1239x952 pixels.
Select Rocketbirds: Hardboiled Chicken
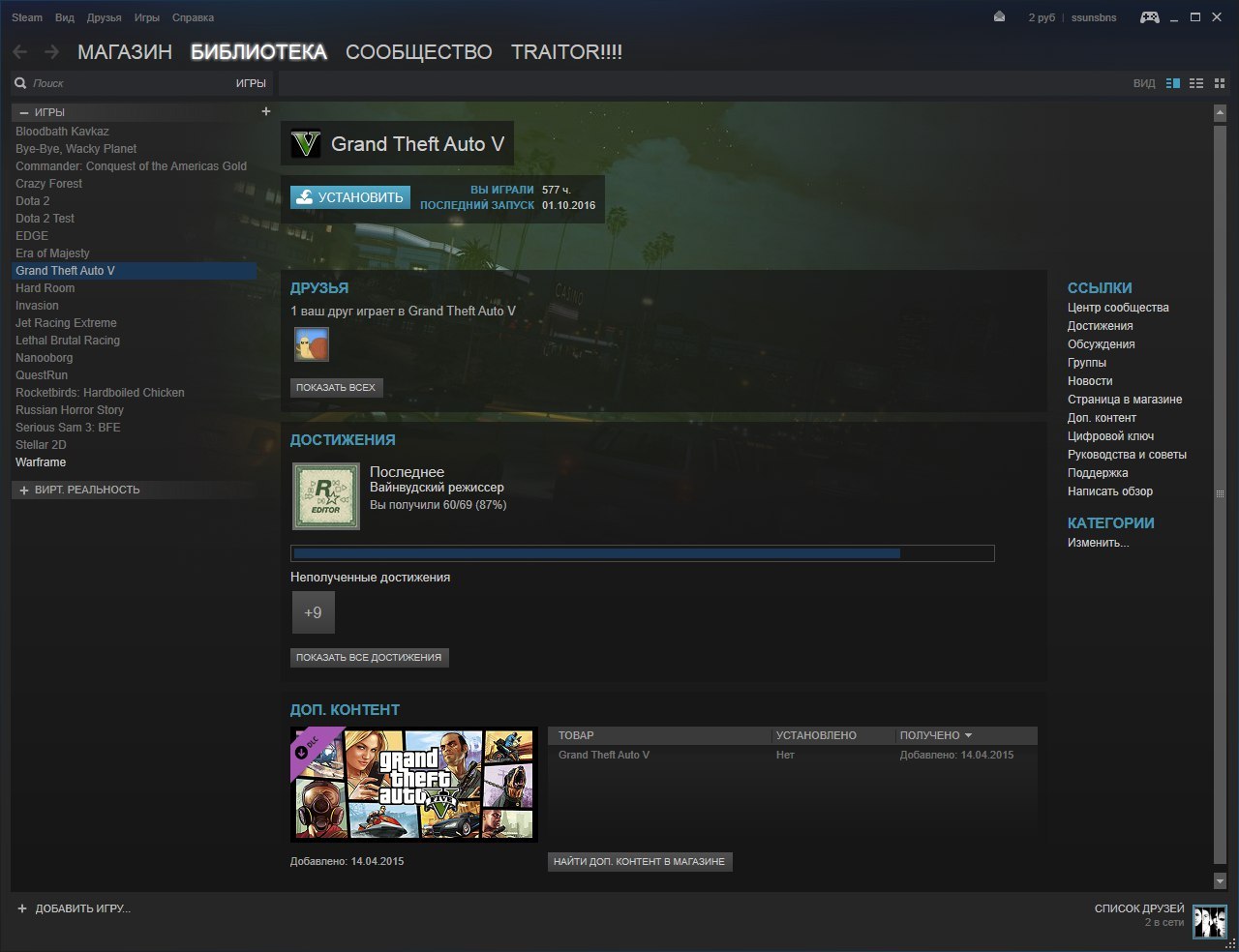pos(100,393)
